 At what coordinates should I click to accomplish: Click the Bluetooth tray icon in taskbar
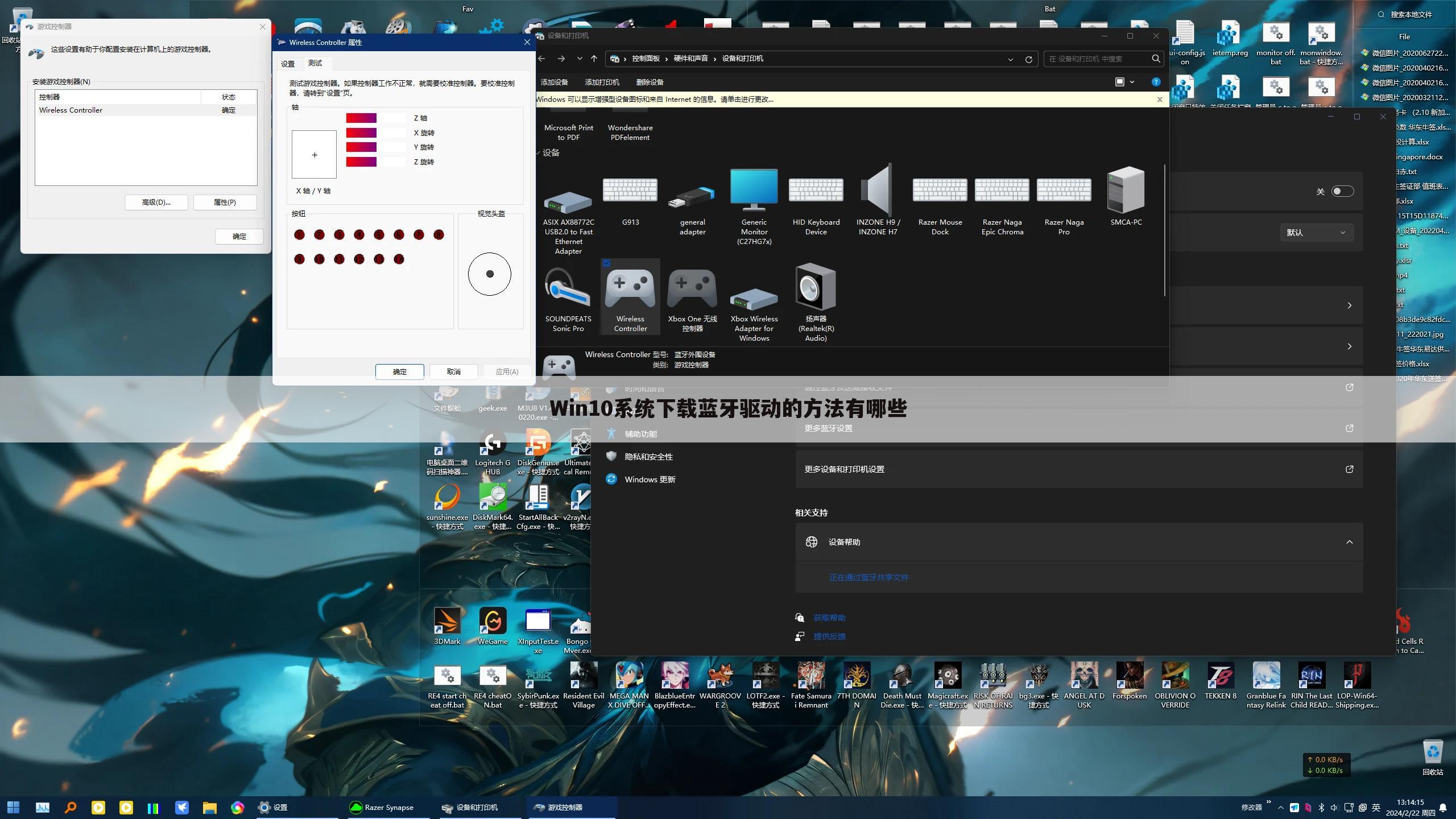point(1321,807)
